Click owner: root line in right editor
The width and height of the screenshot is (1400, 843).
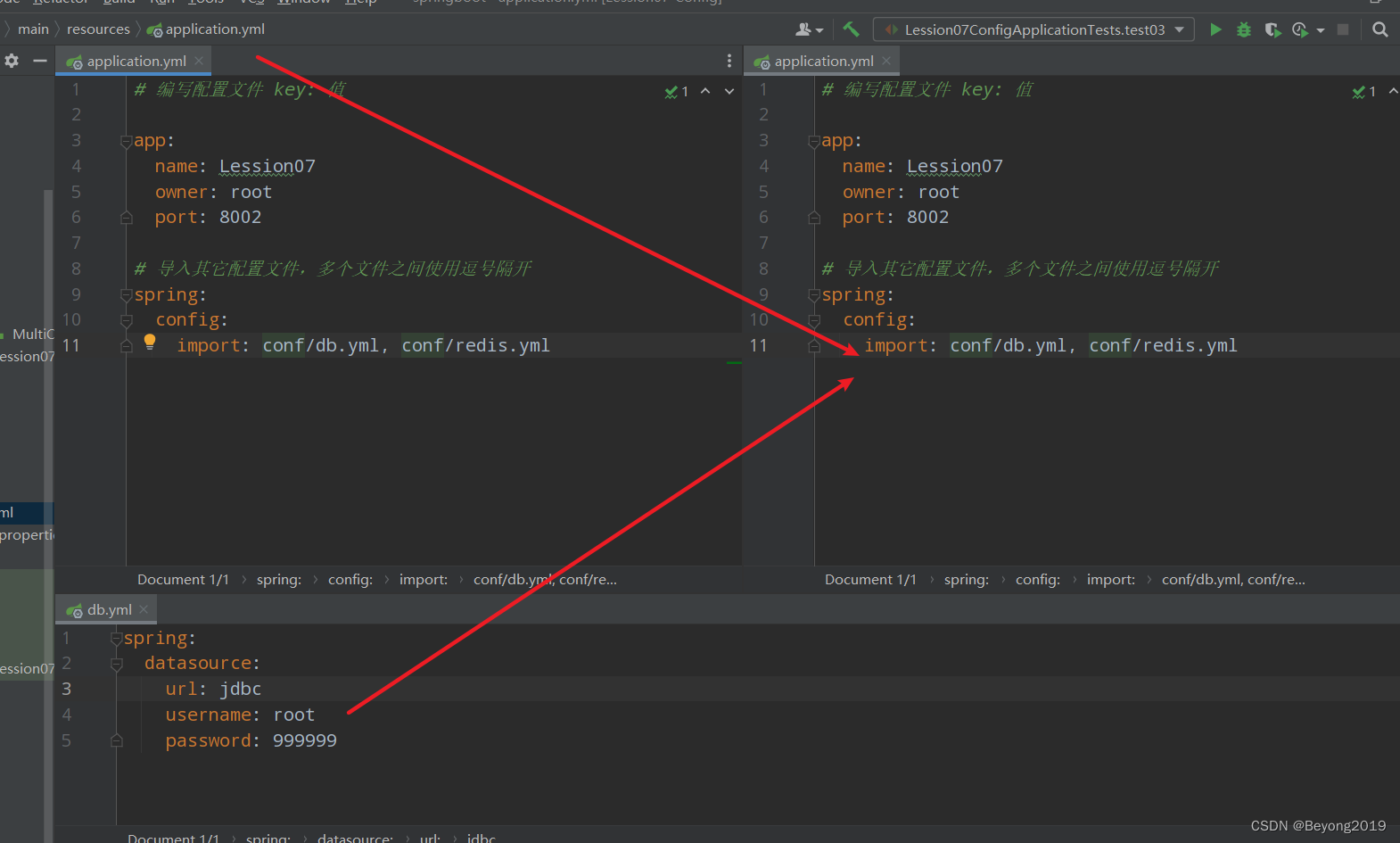(901, 193)
